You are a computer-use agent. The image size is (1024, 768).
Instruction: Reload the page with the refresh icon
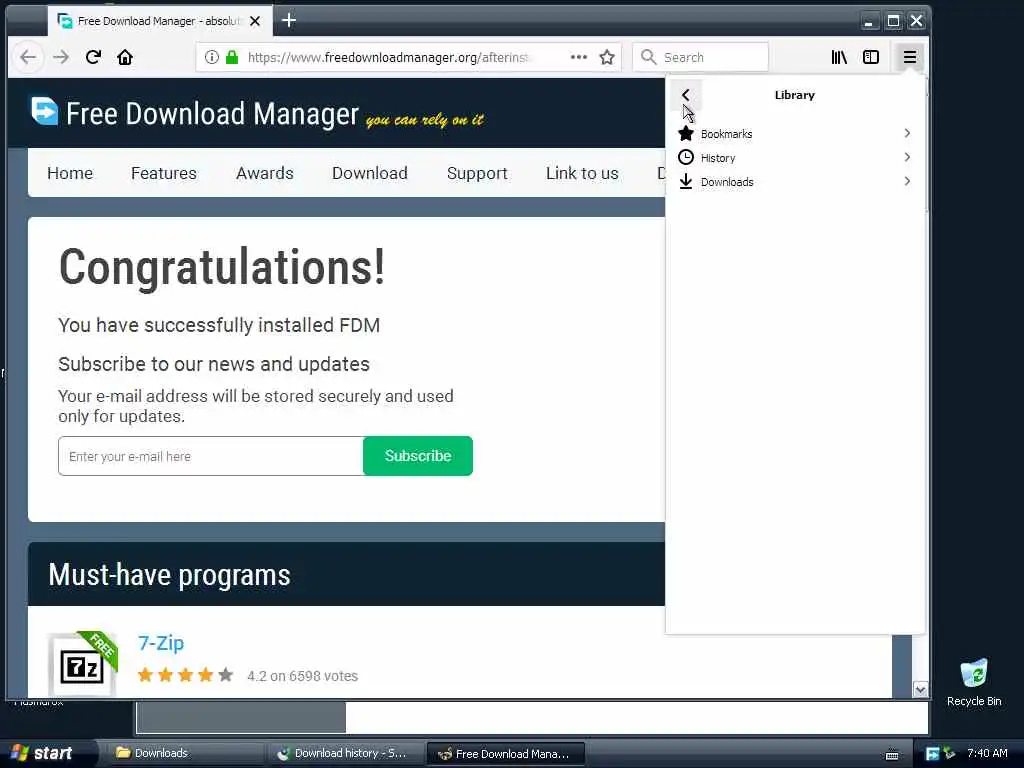93,57
